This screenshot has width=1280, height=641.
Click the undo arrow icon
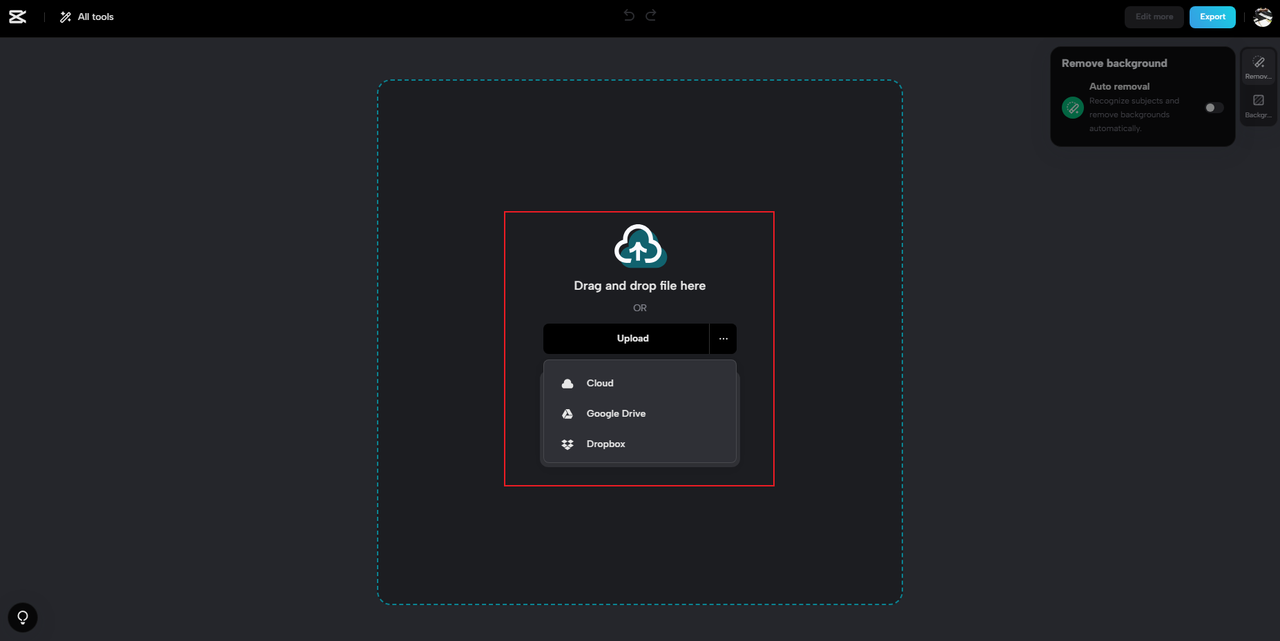[x=629, y=16]
